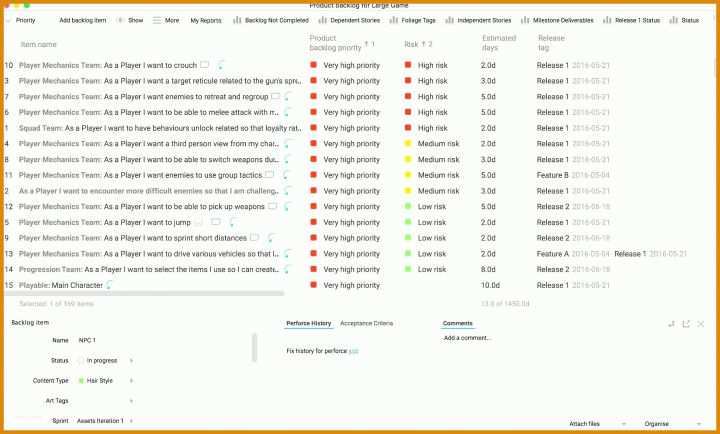720x434 pixels.
Task: Open the Dependent Stories report chart icon
Action: click(322, 20)
